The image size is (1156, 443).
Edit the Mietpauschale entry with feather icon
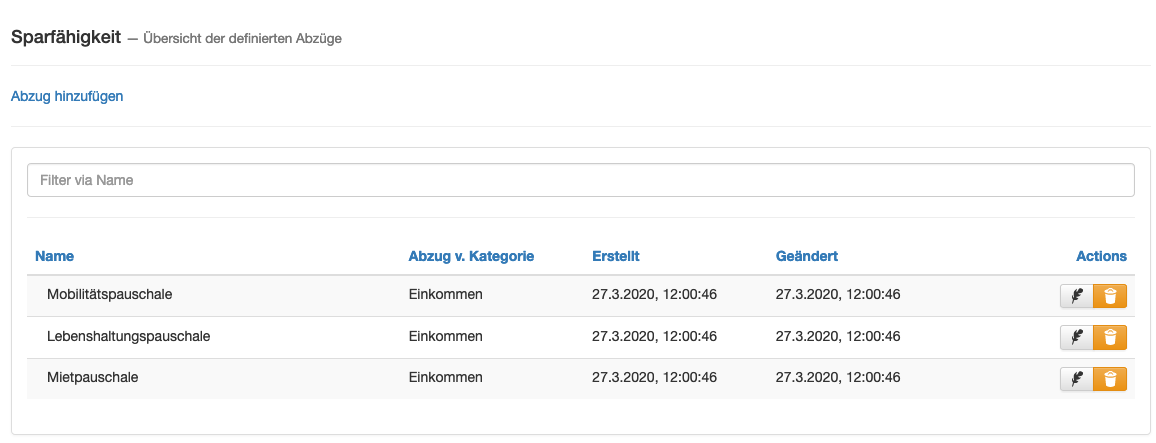click(1076, 379)
